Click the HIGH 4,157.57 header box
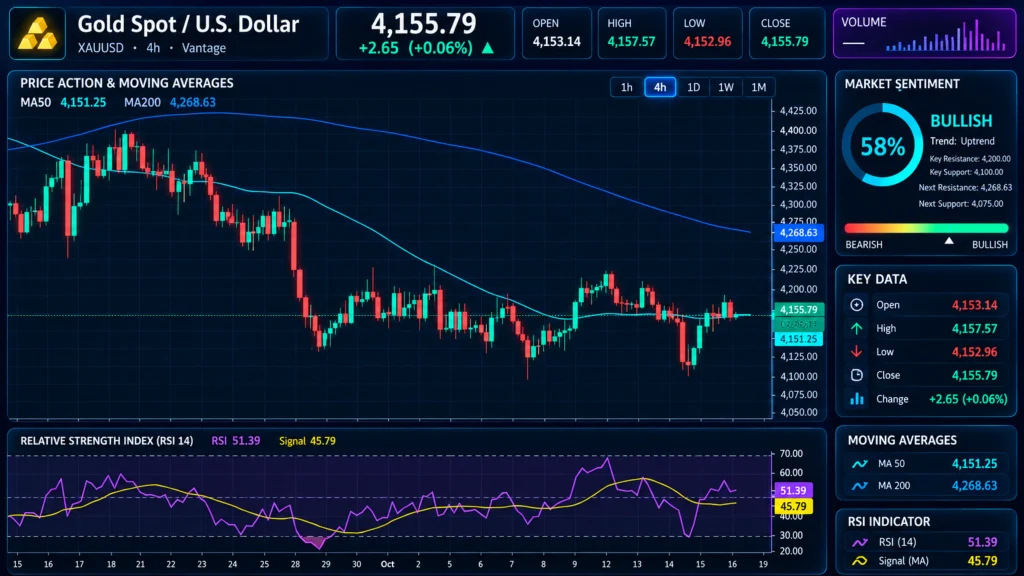 (x=632, y=33)
